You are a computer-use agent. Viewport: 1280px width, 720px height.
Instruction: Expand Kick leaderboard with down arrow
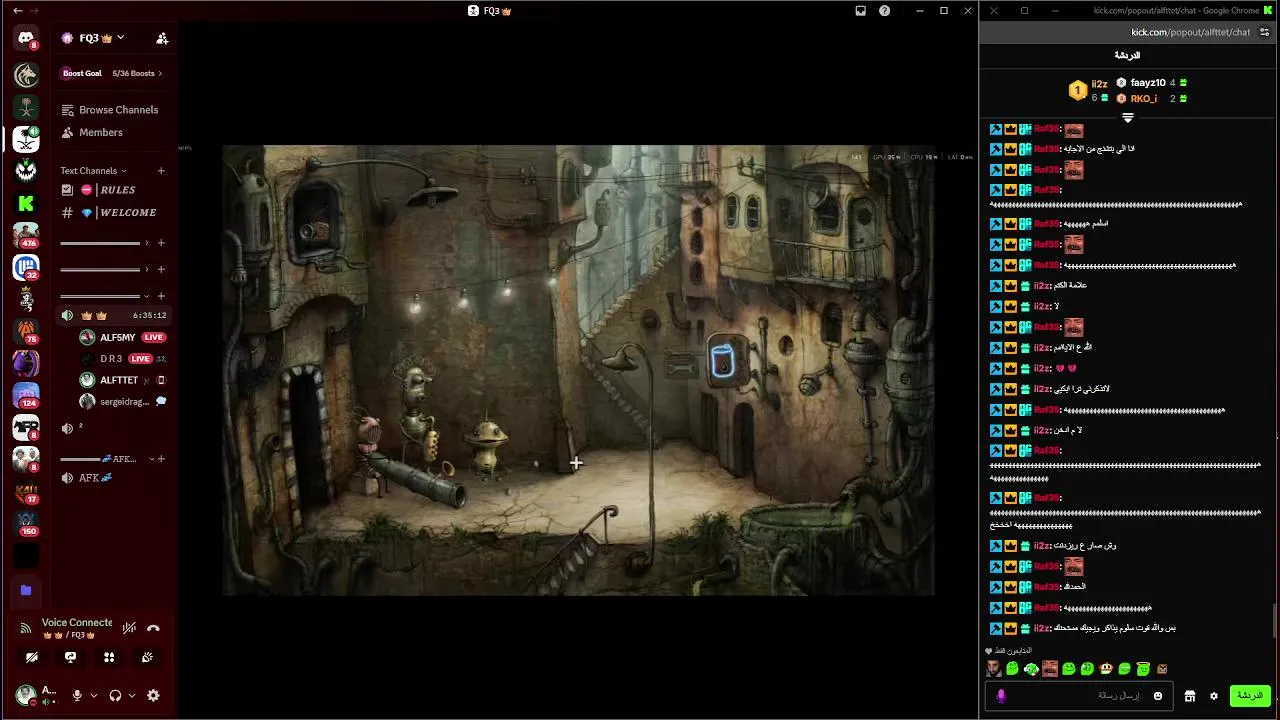(1127, 118)
